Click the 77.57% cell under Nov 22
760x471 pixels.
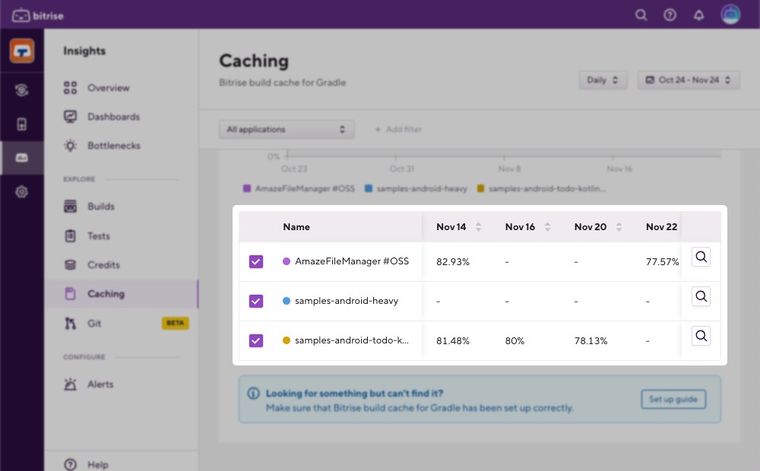(662, 262)
